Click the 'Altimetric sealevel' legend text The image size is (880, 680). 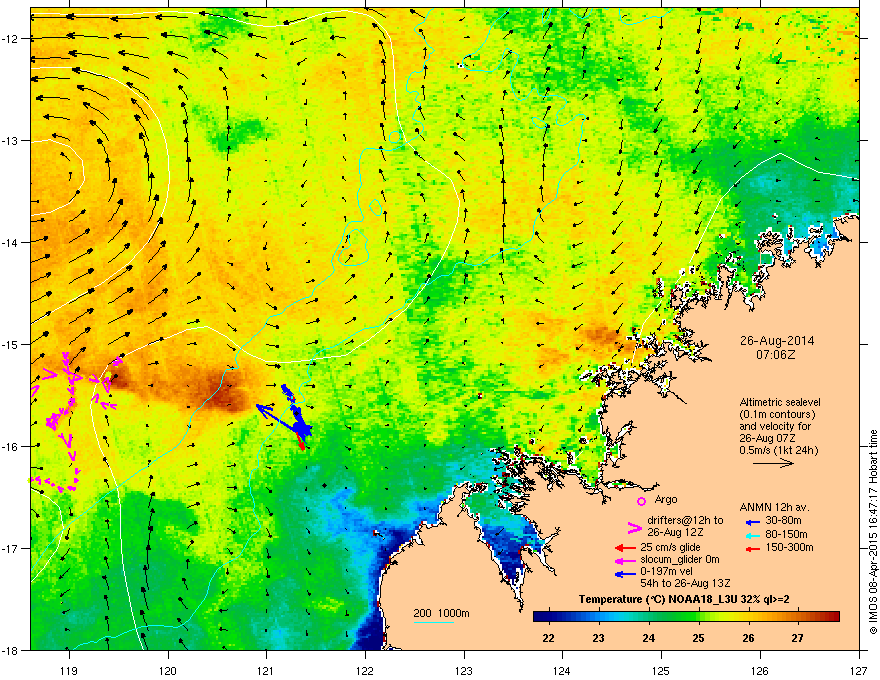click(780, 402)
